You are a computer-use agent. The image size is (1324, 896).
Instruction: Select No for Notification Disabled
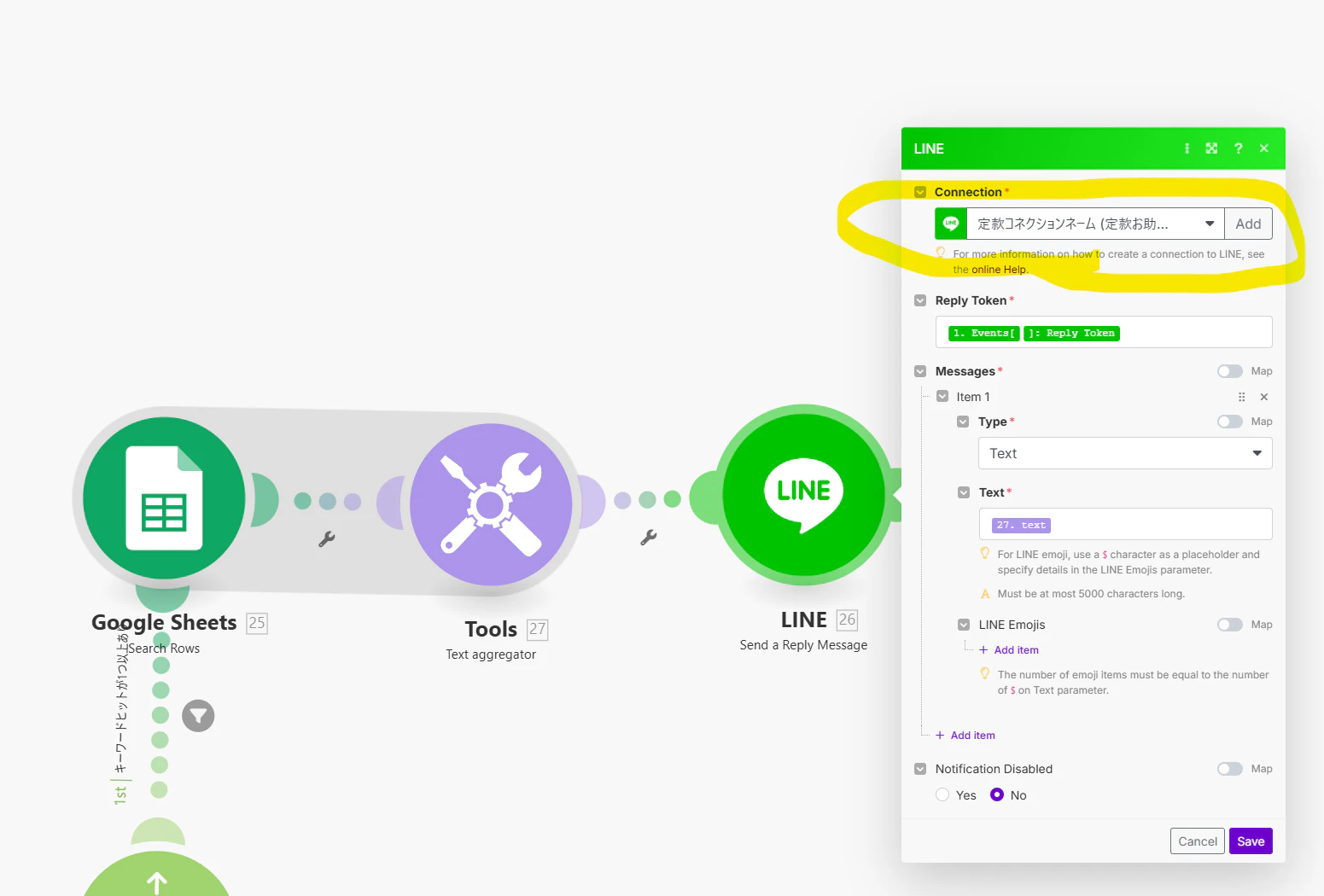[x=997, y=794]
